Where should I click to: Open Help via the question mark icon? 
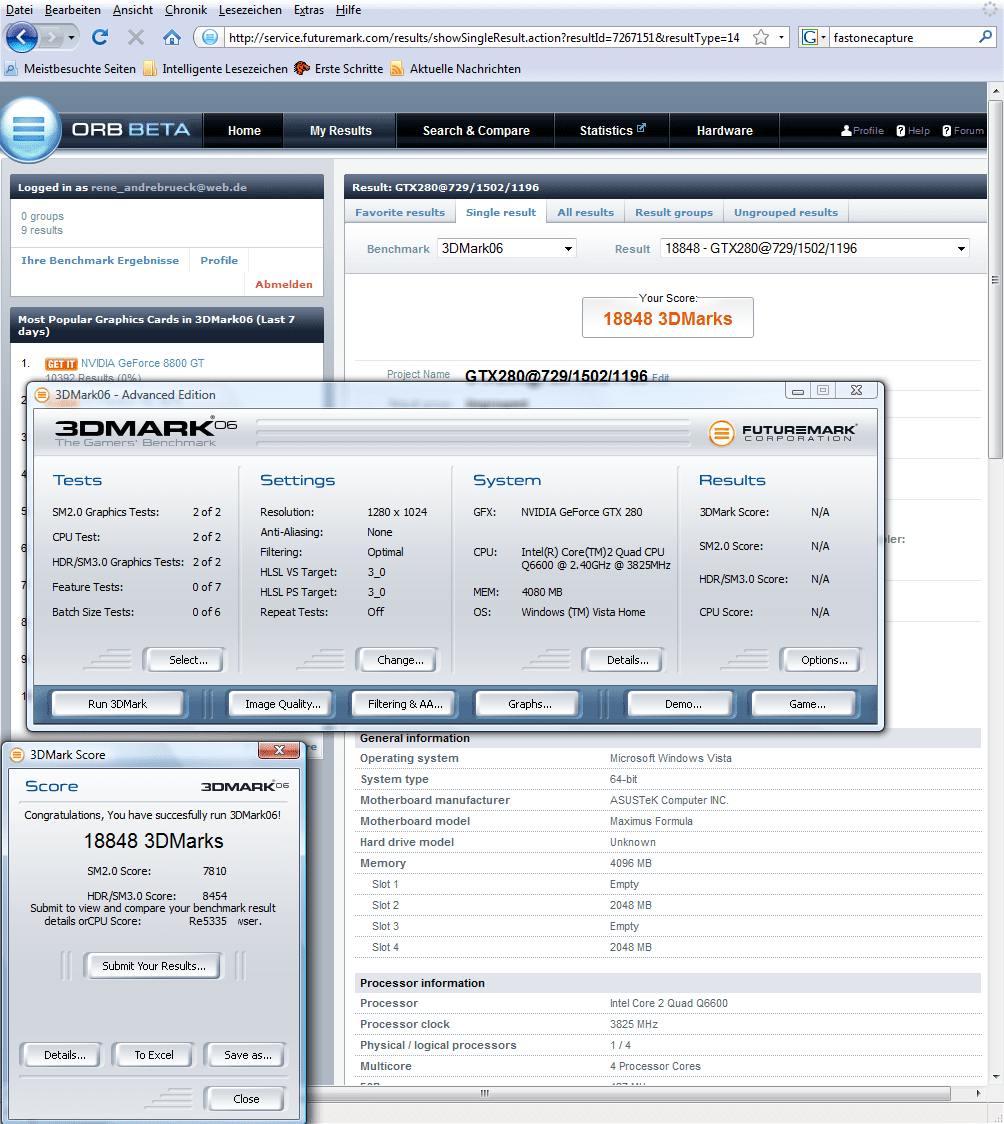point(901,130)
